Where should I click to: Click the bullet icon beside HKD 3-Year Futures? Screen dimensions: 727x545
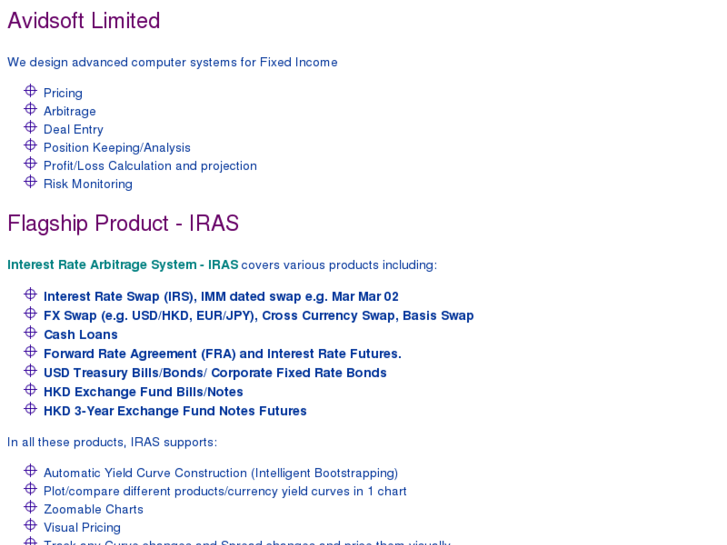tap(30, 408)
